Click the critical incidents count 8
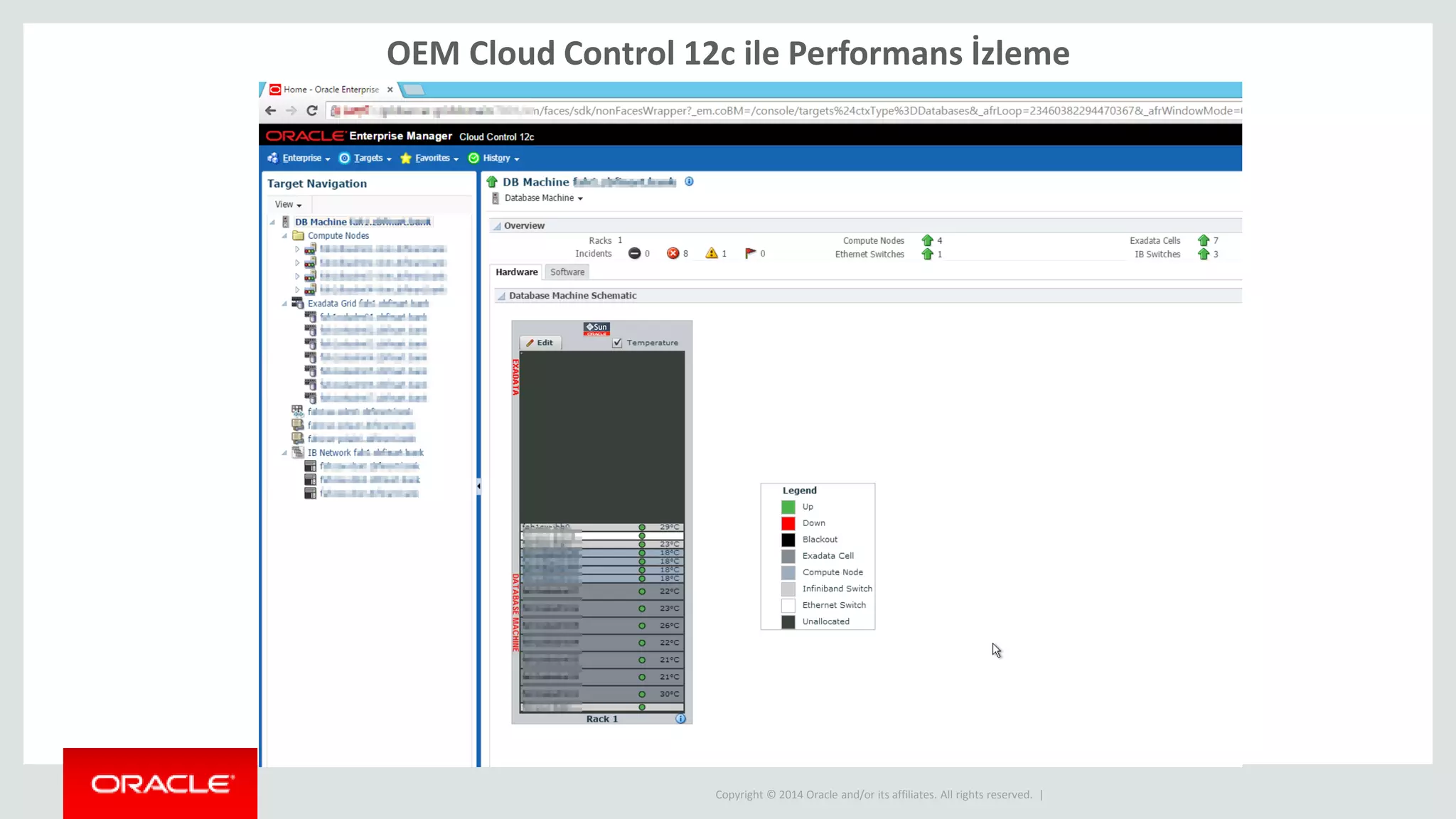 pos(685,254)
